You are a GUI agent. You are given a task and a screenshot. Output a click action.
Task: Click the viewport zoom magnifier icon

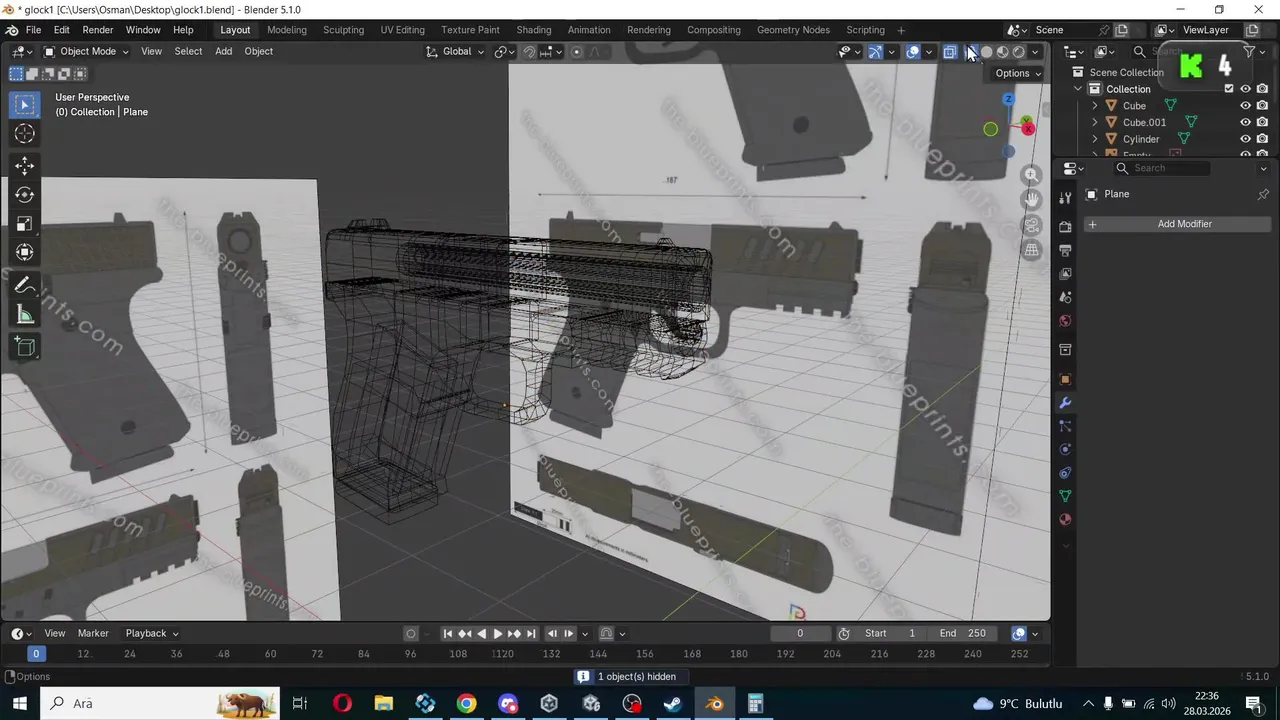(1031, 175)
